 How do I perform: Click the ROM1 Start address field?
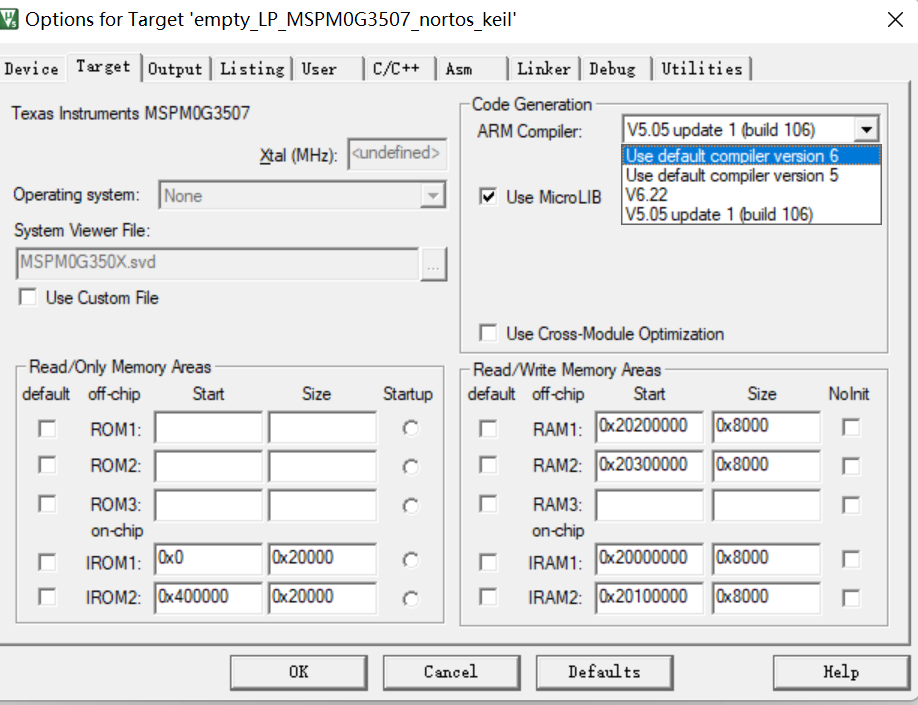(208, 427)
